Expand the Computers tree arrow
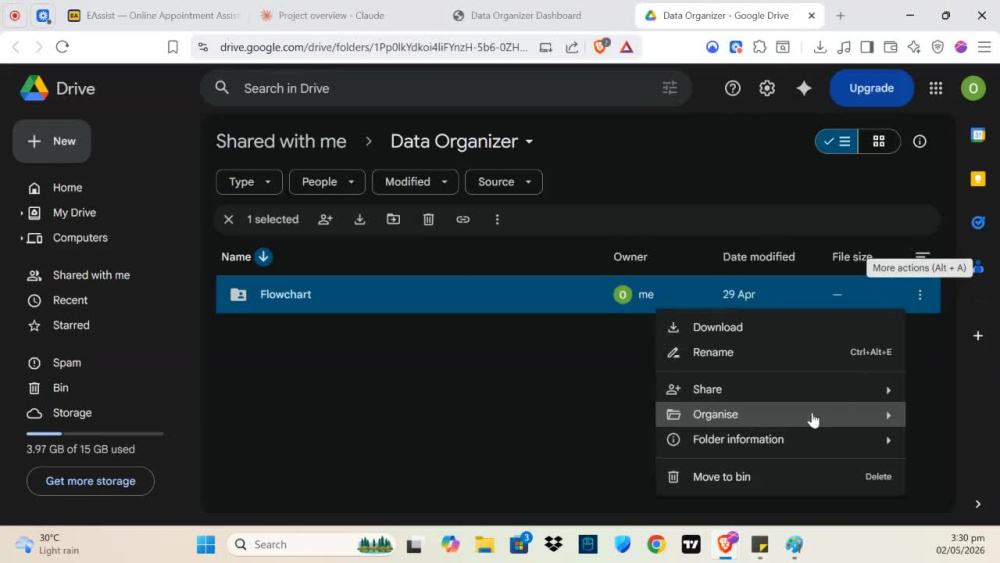Viewport: 1000px width, 563px height. coord(22,238)
